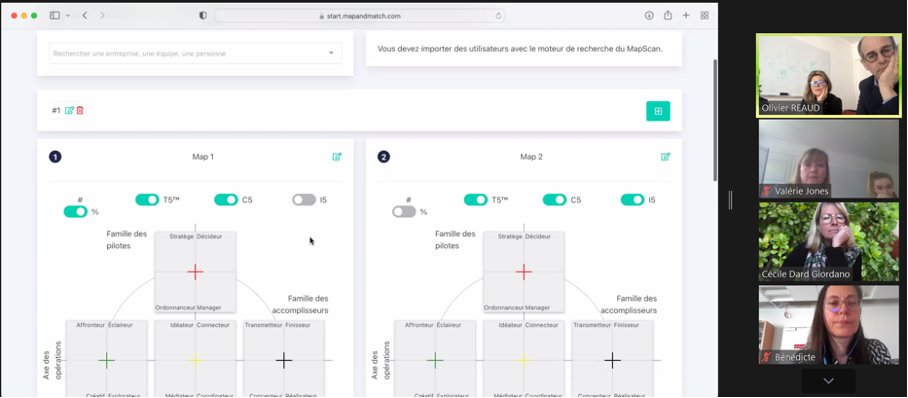Screen dimensions: 908x398
Task: Open Safari sidebar dropdown chevron
Action: click(68, 16)
